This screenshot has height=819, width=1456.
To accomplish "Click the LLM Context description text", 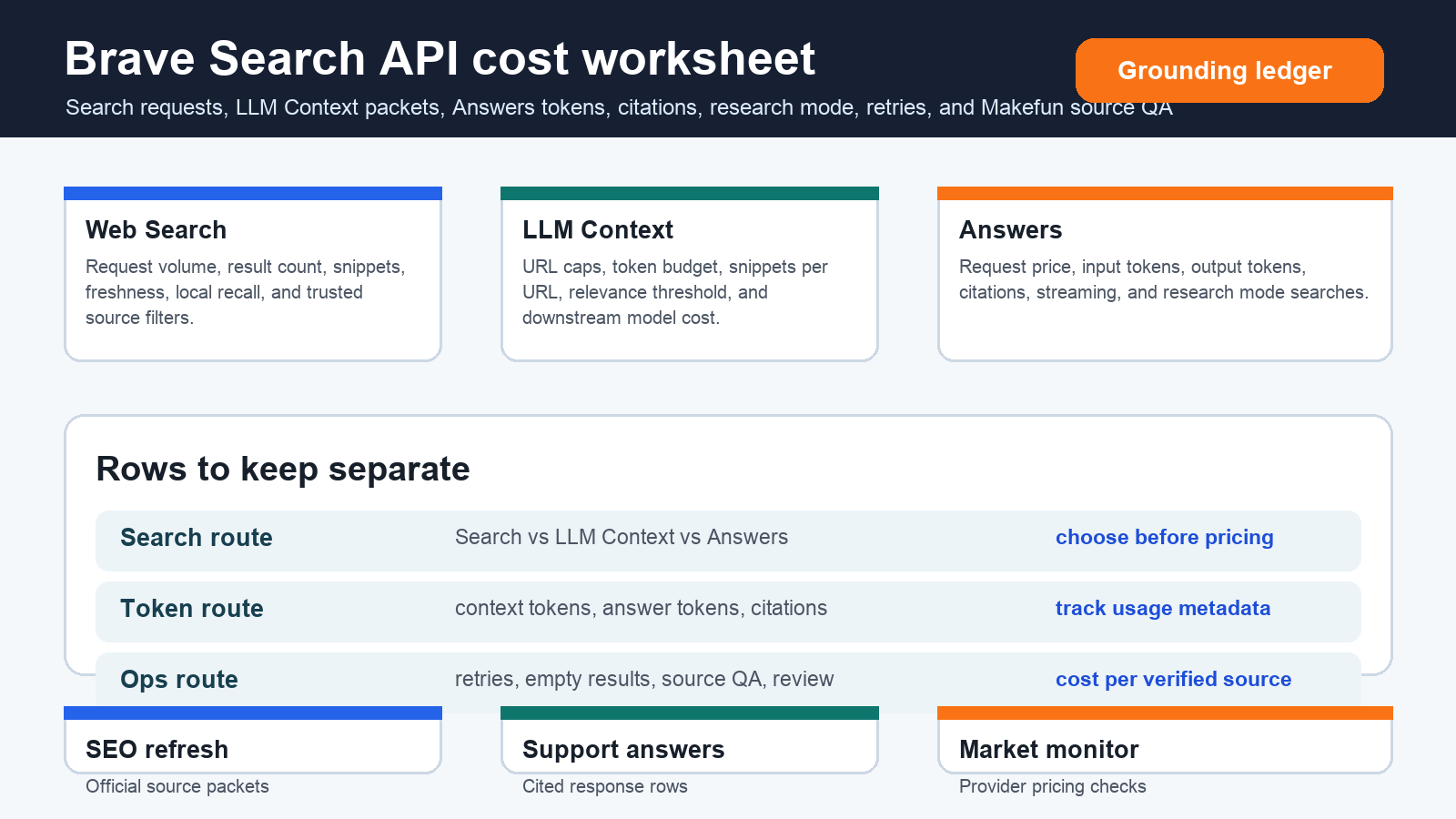I will (x=675, y=292).
